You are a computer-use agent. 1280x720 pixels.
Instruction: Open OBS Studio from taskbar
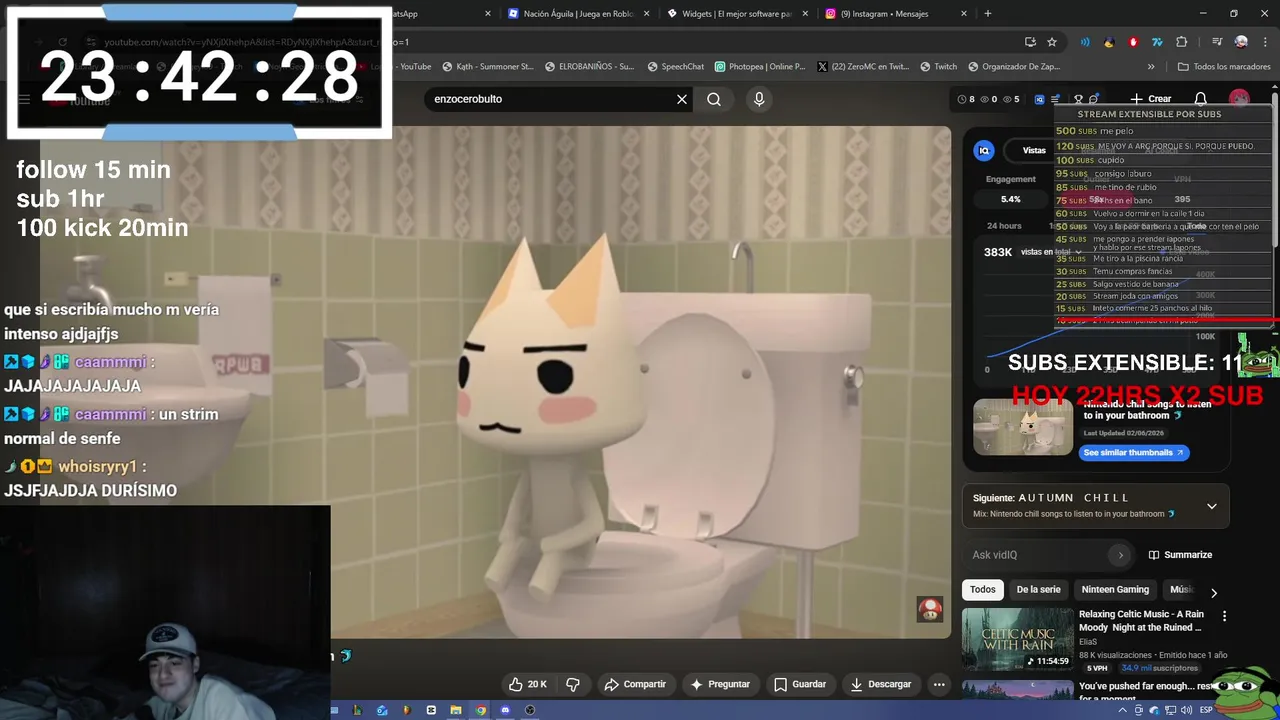point(530,710)
